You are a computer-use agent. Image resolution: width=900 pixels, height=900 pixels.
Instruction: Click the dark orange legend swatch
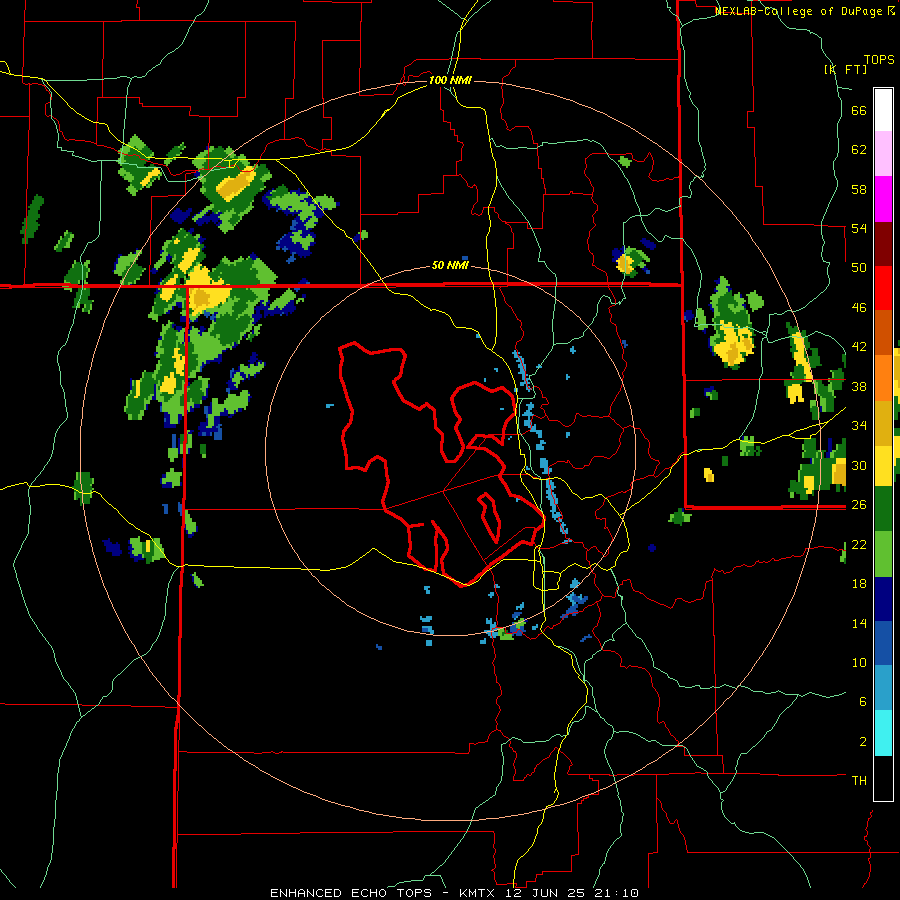883,333
